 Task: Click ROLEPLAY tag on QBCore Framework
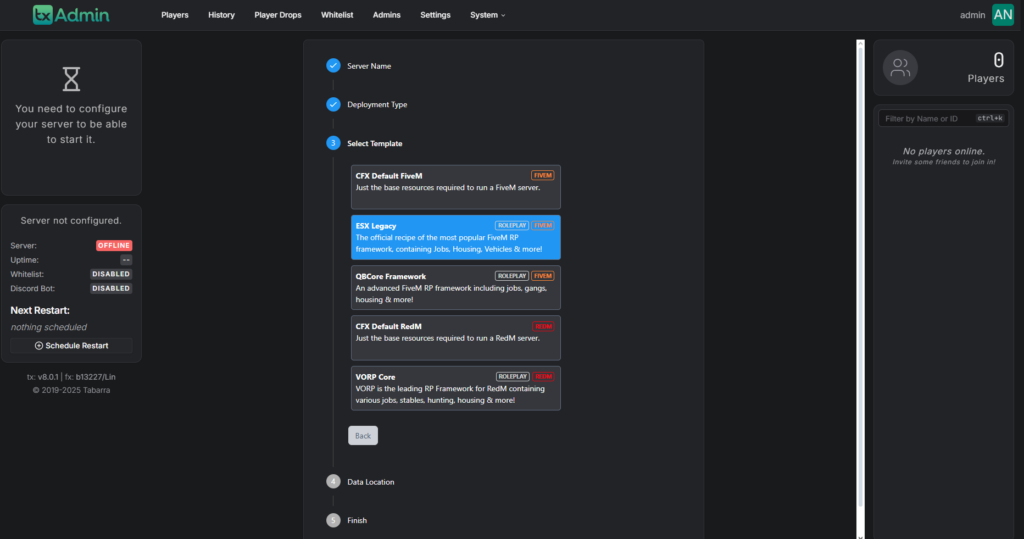511,276
